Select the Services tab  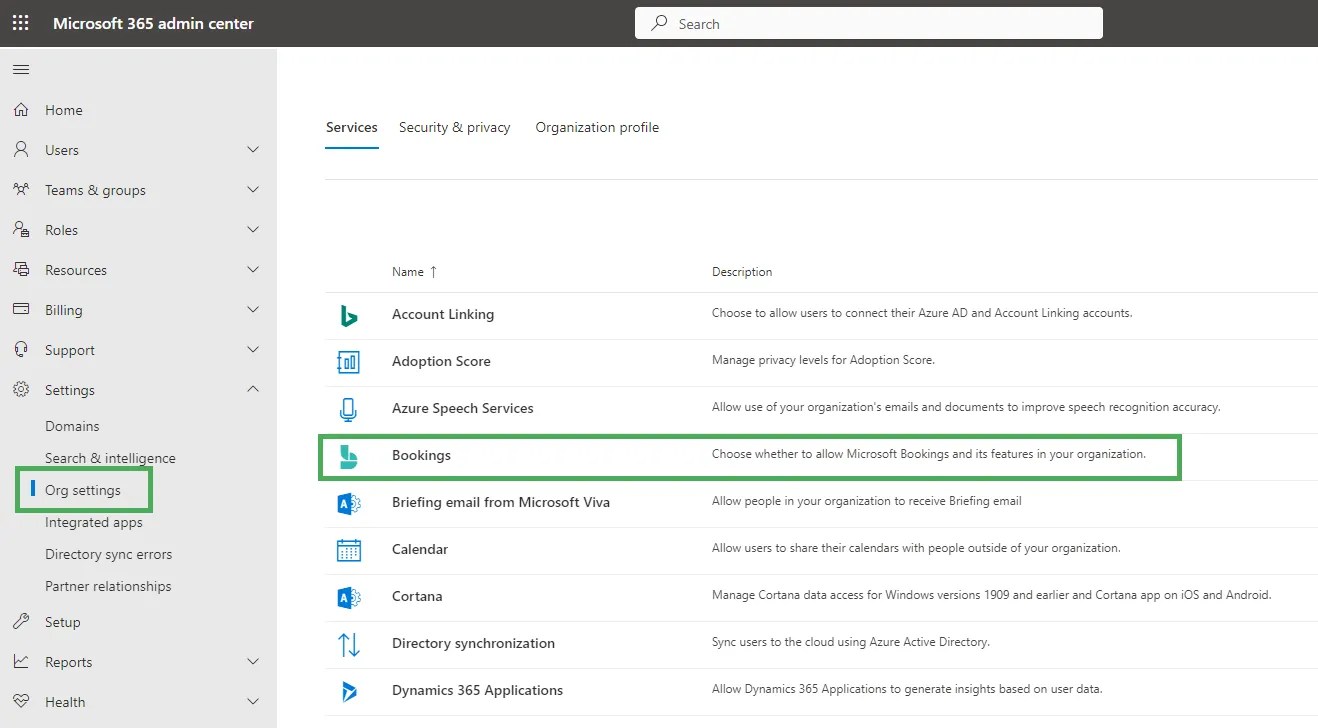pos(351,127)
